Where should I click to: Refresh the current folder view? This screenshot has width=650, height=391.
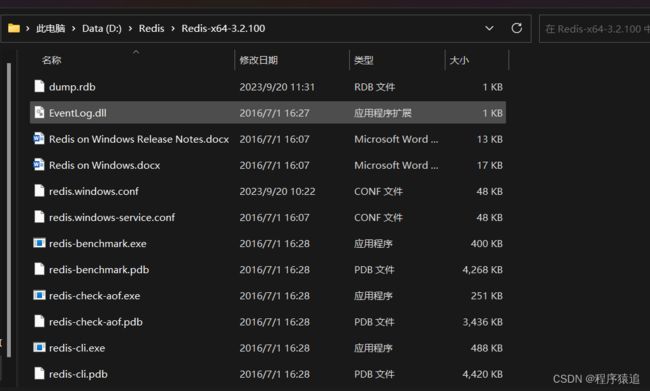click(x=517, y=28)
